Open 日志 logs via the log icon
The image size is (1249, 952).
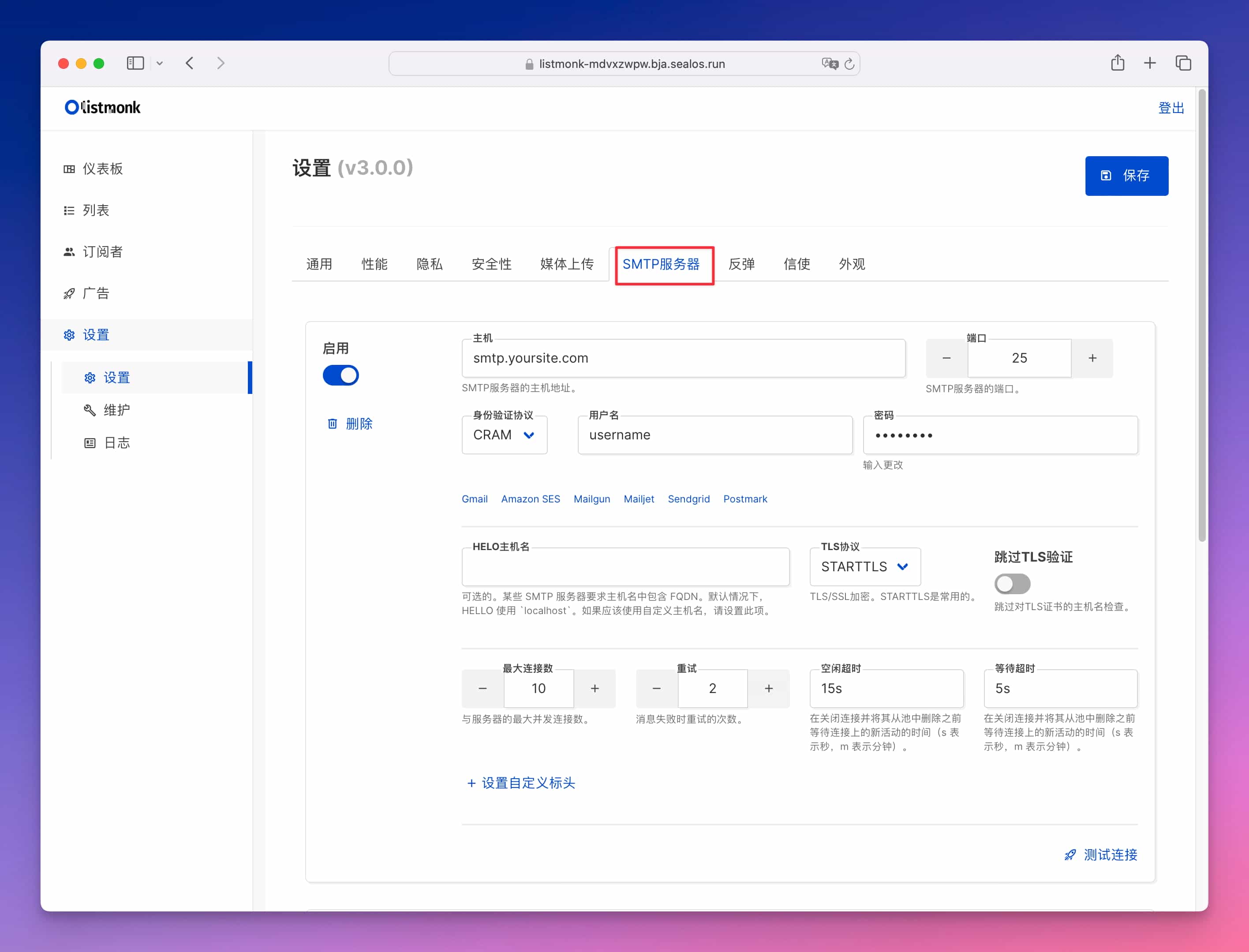[90, 442]
